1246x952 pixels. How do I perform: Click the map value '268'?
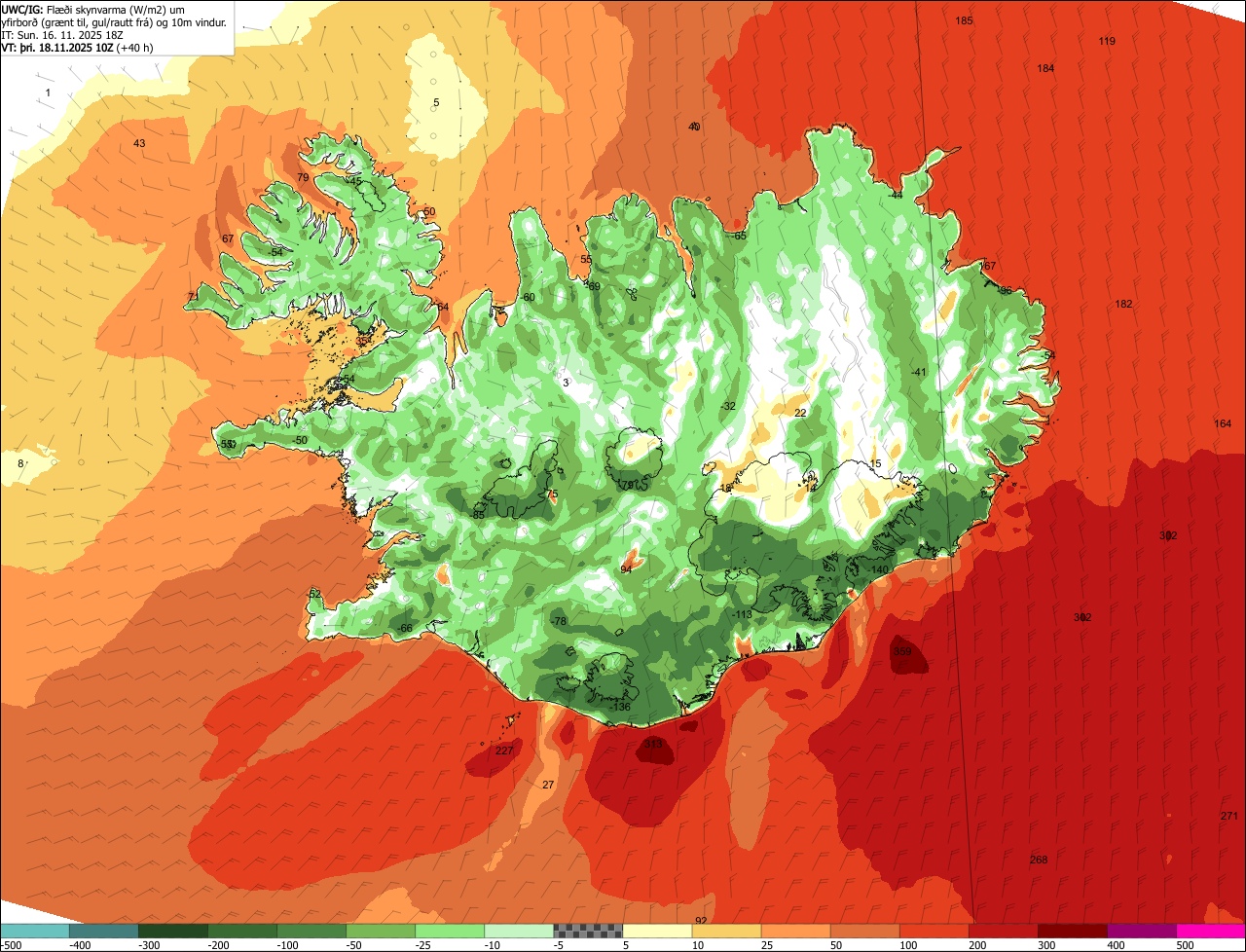(x=1039, y=860)
